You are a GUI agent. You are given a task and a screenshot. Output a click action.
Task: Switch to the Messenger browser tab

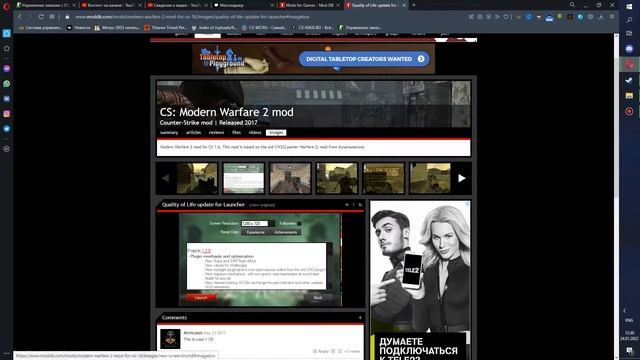pos(244,5)
